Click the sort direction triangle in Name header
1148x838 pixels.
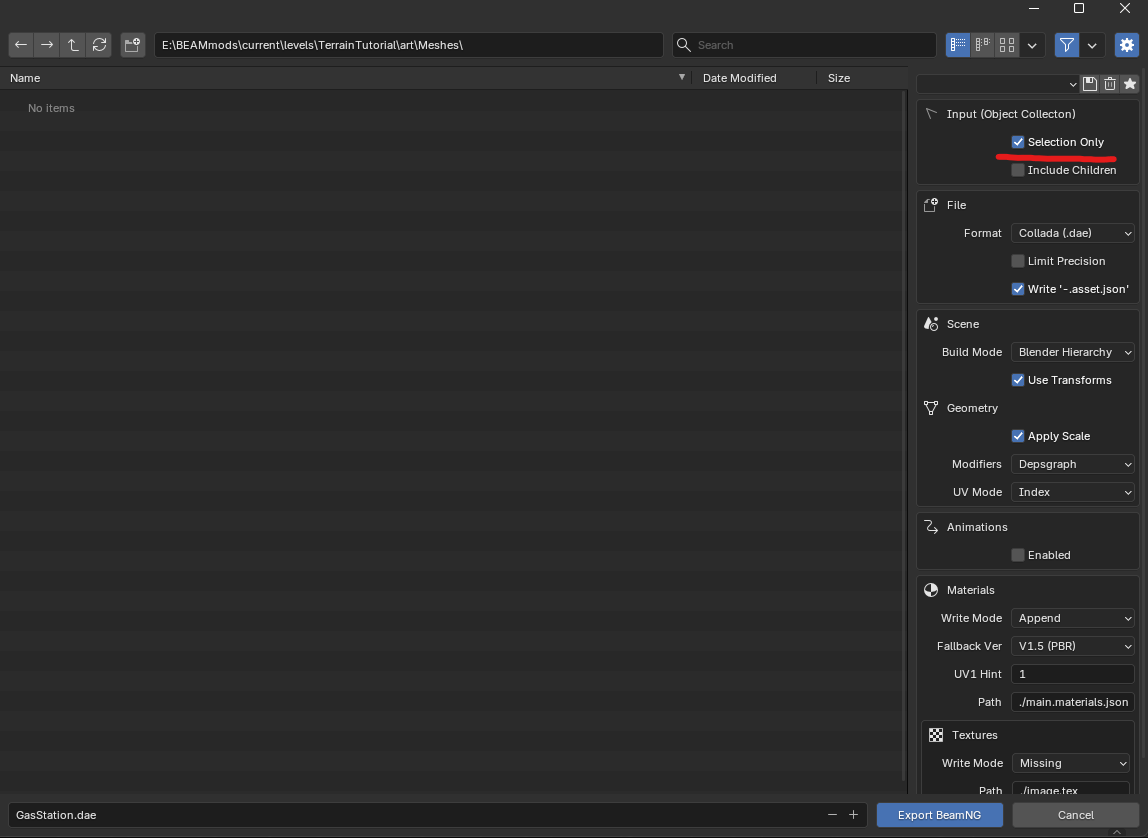click(x=682, y=77)
